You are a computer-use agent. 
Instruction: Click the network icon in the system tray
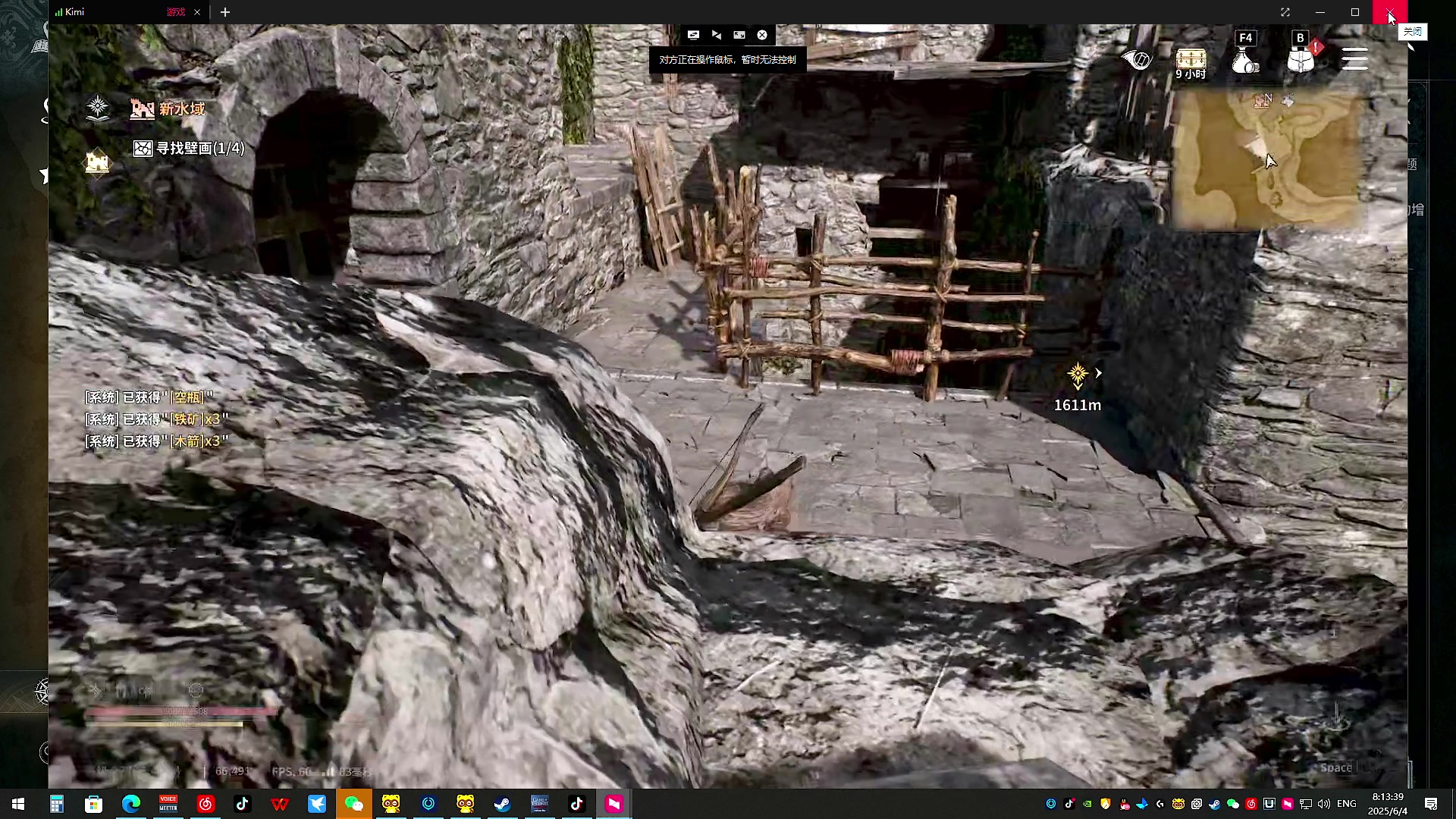1306,804
